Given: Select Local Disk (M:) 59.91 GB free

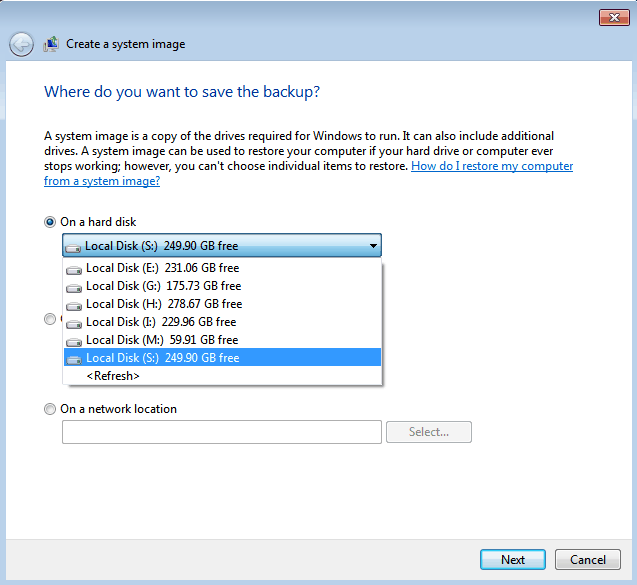Looking at the screenshot, I should (162, 340).
